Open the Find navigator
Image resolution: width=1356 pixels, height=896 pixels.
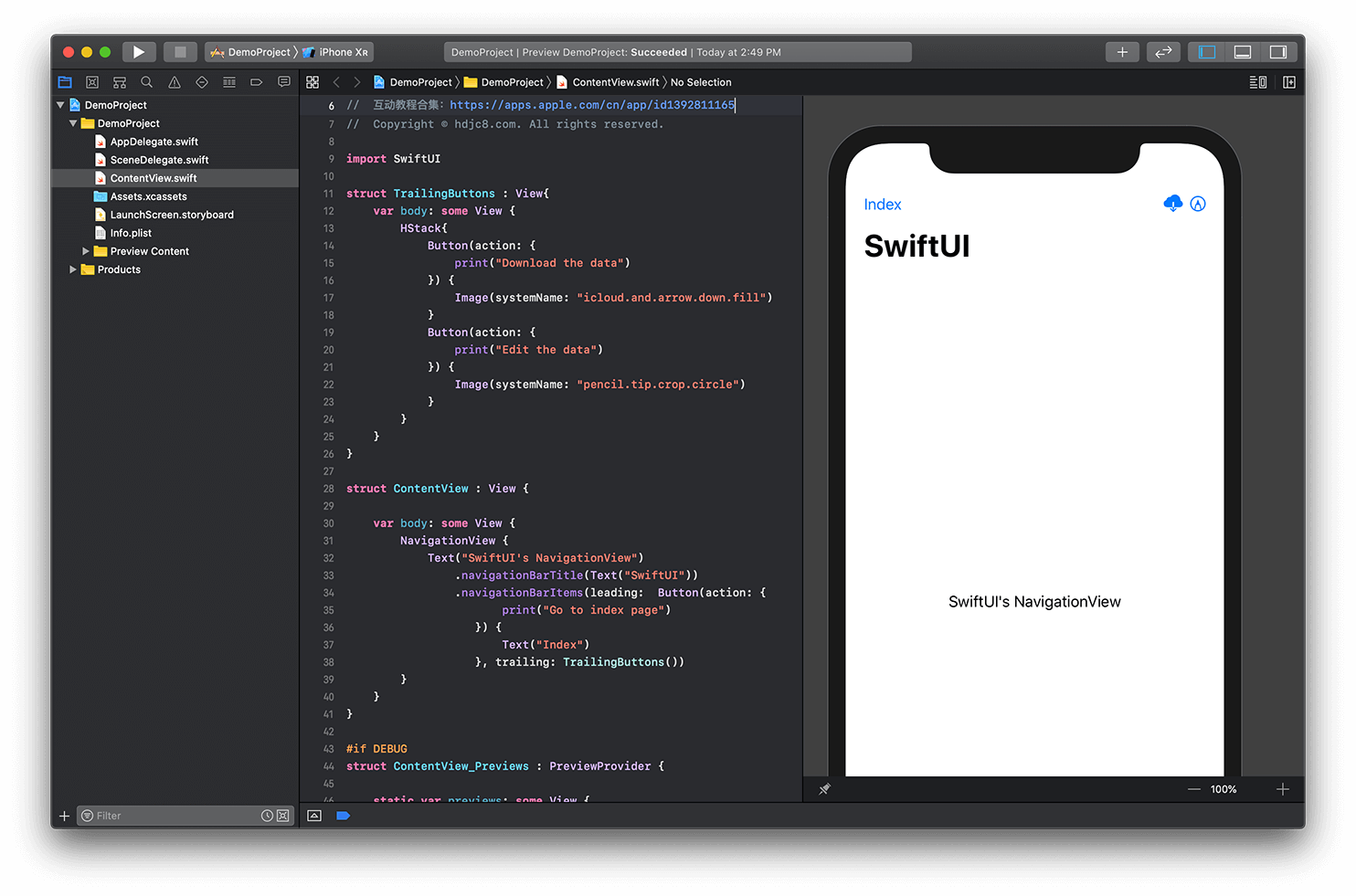(x=147, y=82)
